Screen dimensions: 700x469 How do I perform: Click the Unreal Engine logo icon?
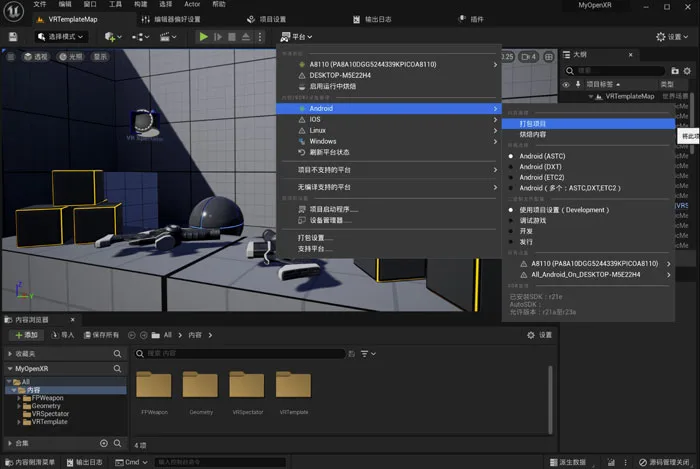pos(13,12)
